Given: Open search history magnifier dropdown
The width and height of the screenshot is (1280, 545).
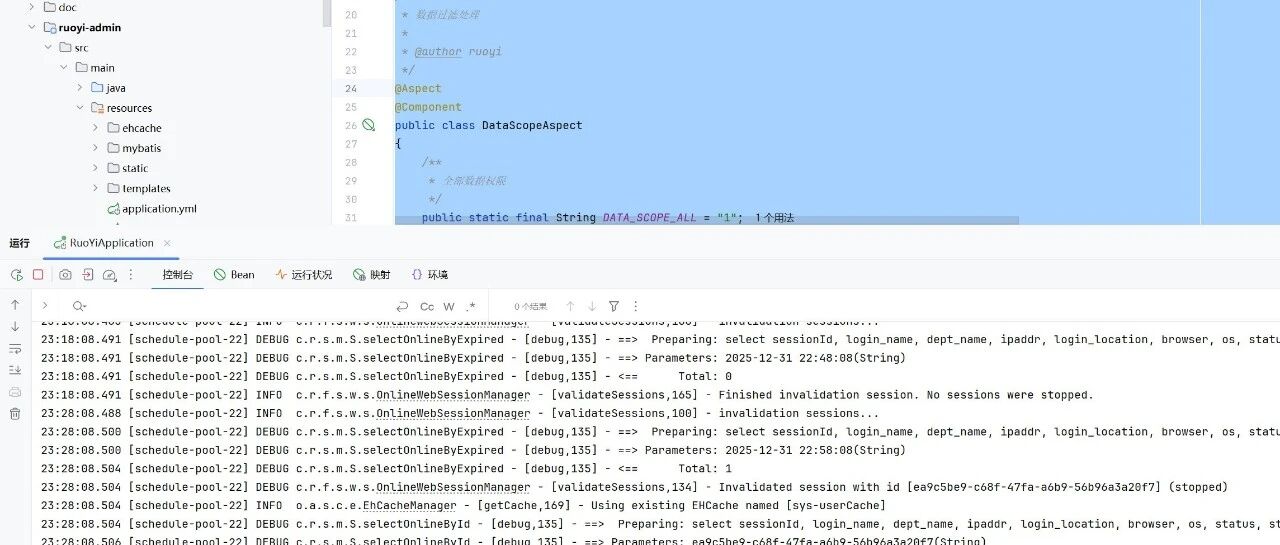Looking at the screenshot, I should (79, 306).
